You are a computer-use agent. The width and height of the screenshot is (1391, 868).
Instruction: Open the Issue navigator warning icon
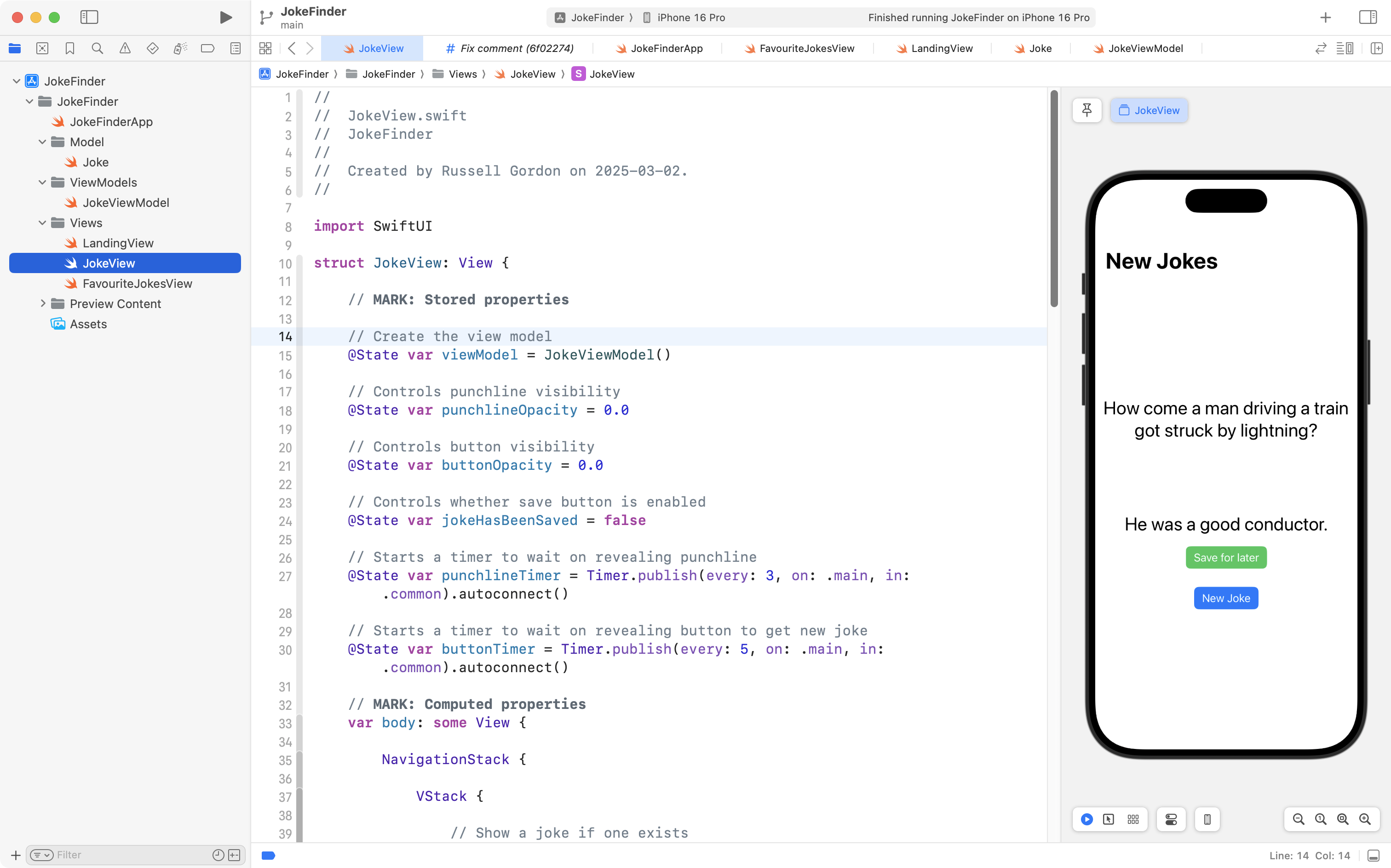click(x=125, y=48)
